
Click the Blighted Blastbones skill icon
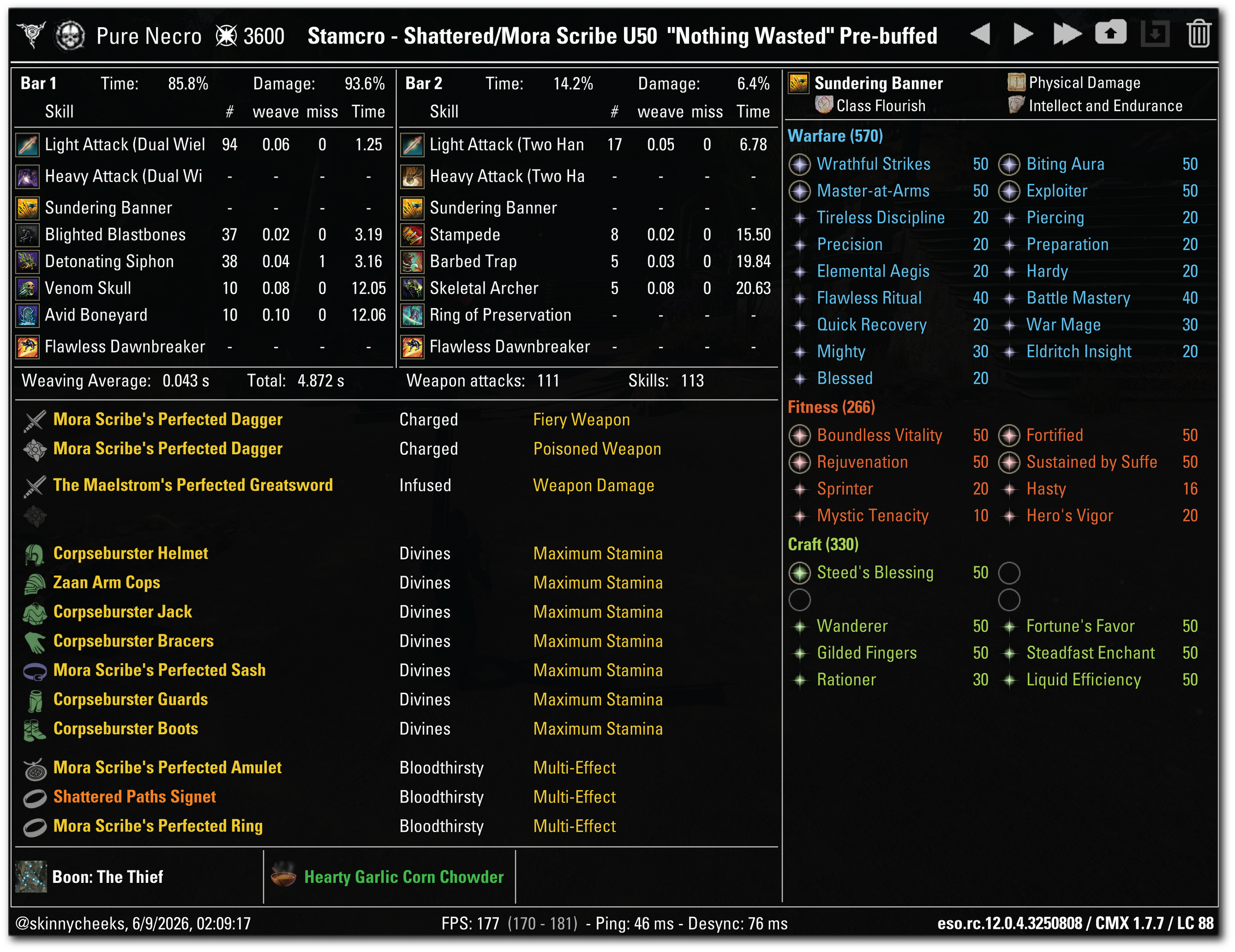[x=27, y=235]
